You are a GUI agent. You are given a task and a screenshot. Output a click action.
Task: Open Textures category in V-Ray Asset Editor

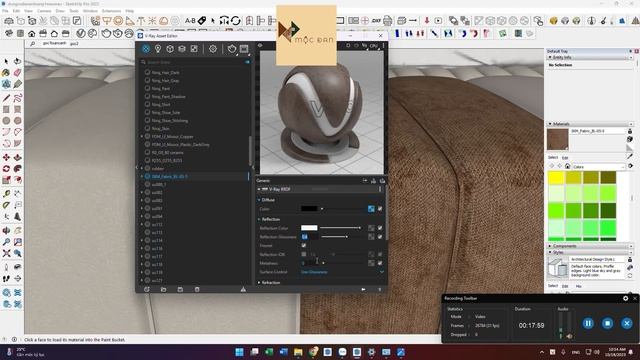(194, 49)
